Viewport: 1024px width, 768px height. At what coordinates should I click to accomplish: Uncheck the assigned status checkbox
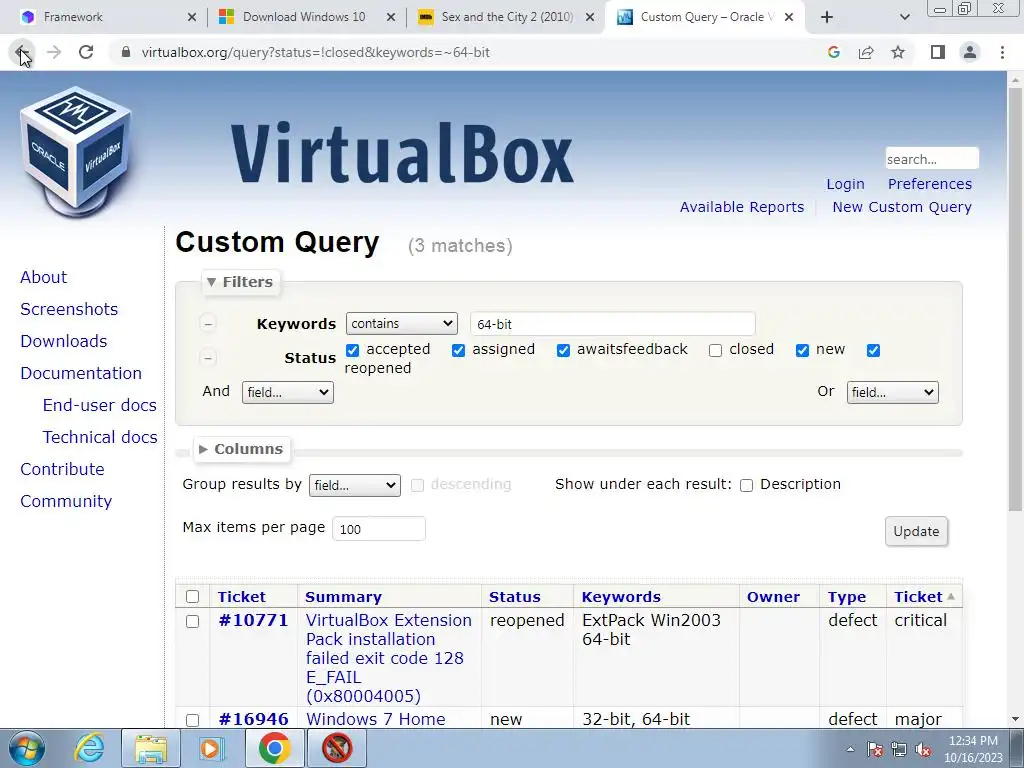pyautogui.click(x=458, y=351)
